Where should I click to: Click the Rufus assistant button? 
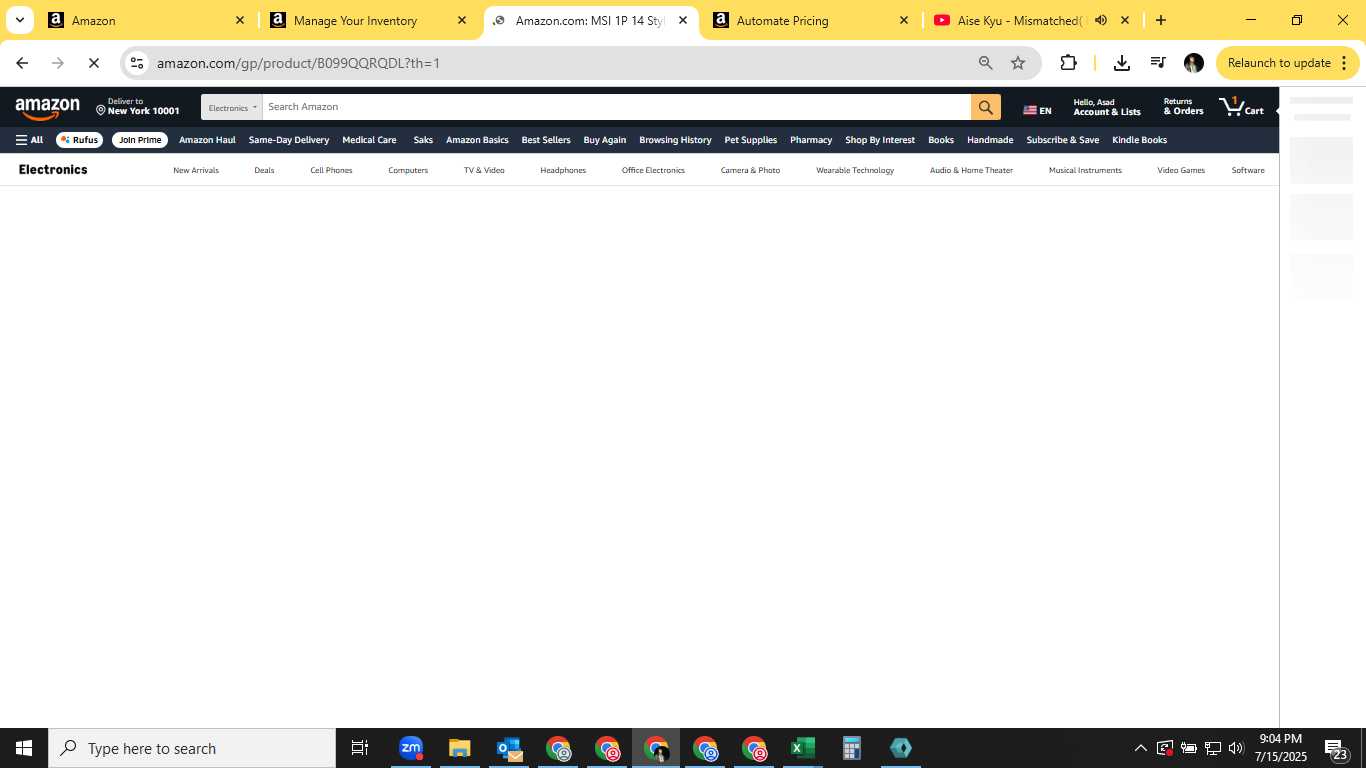[80, 140]
